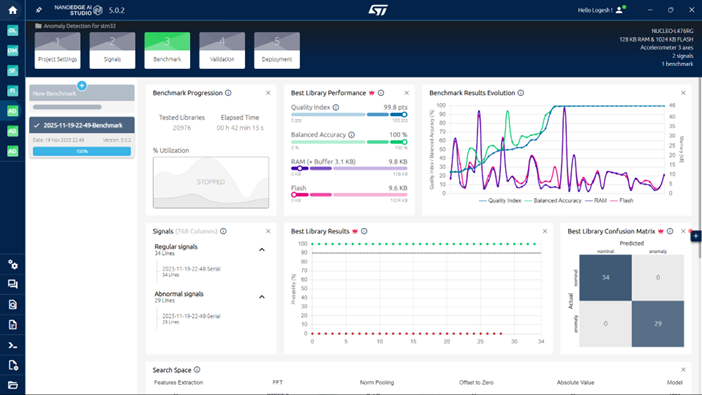Close the Signals panel
Screen dimensions: 702x395
coord(268,231)
